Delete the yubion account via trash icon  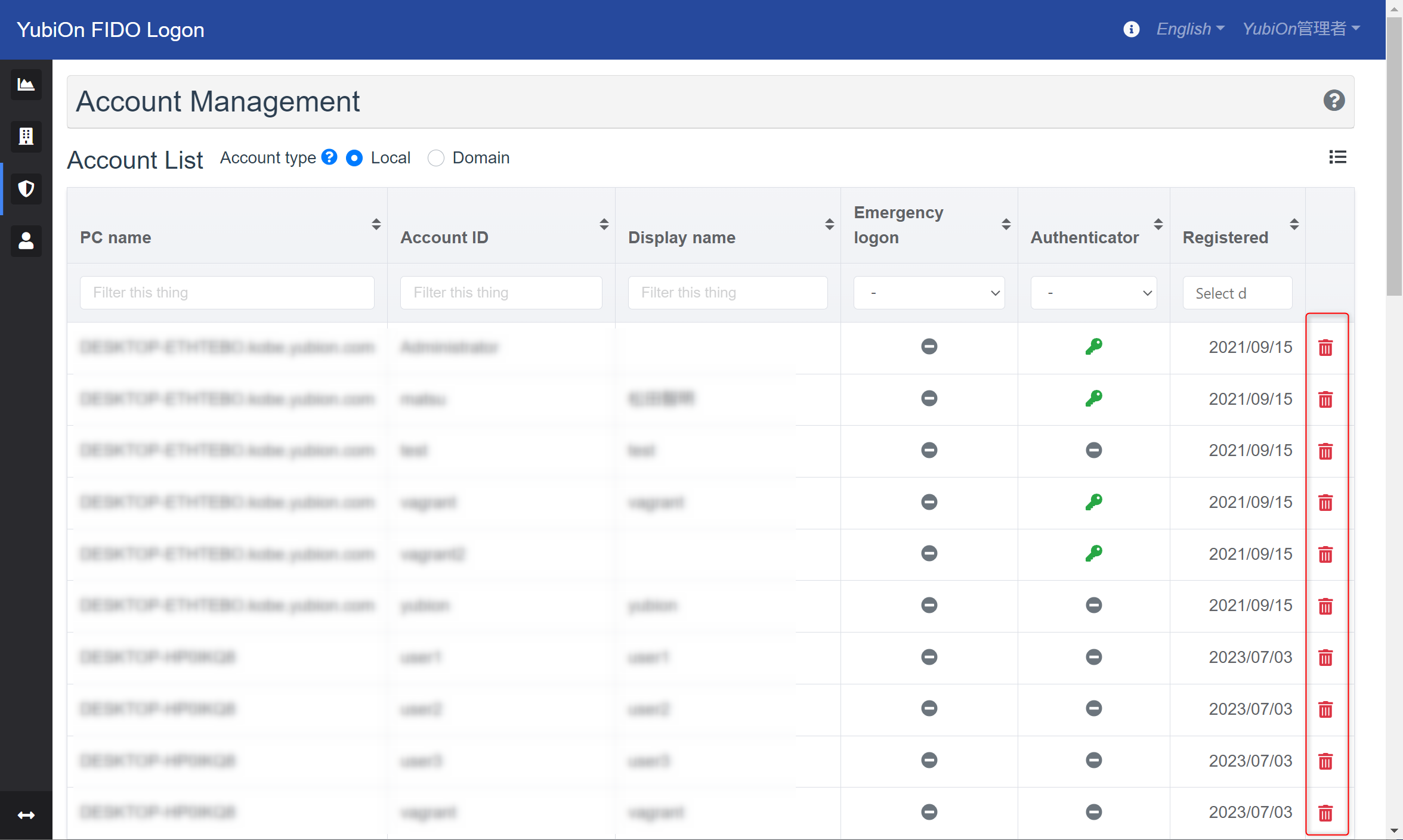[1325, 606]
